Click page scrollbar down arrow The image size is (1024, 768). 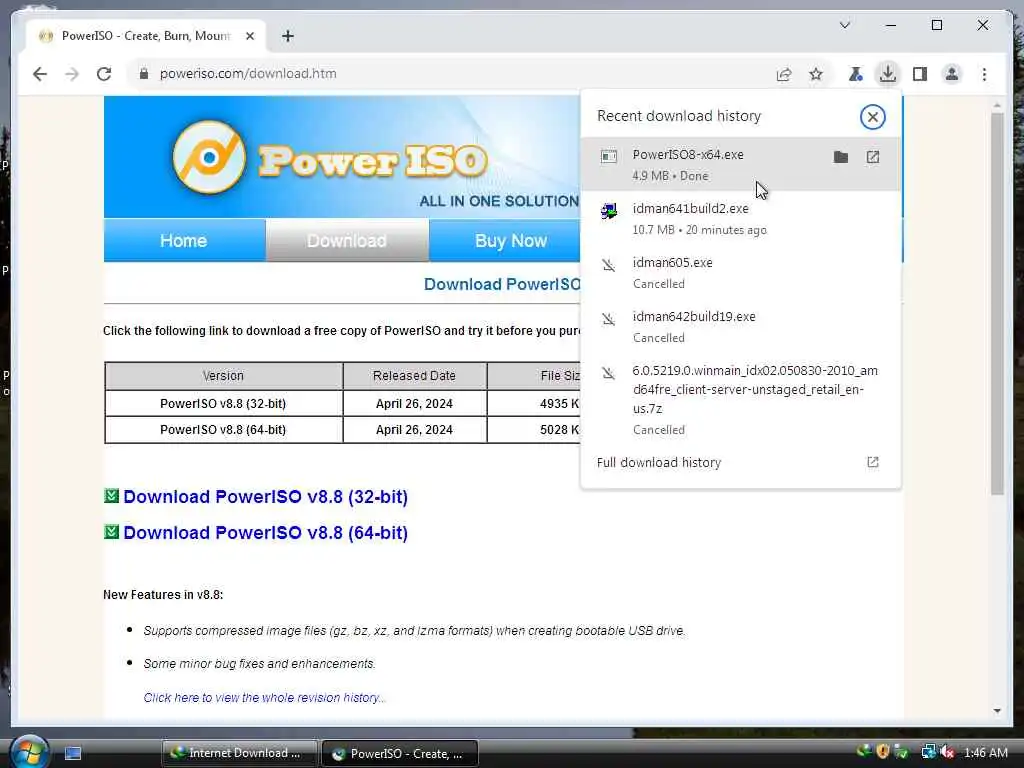point(997,711)
